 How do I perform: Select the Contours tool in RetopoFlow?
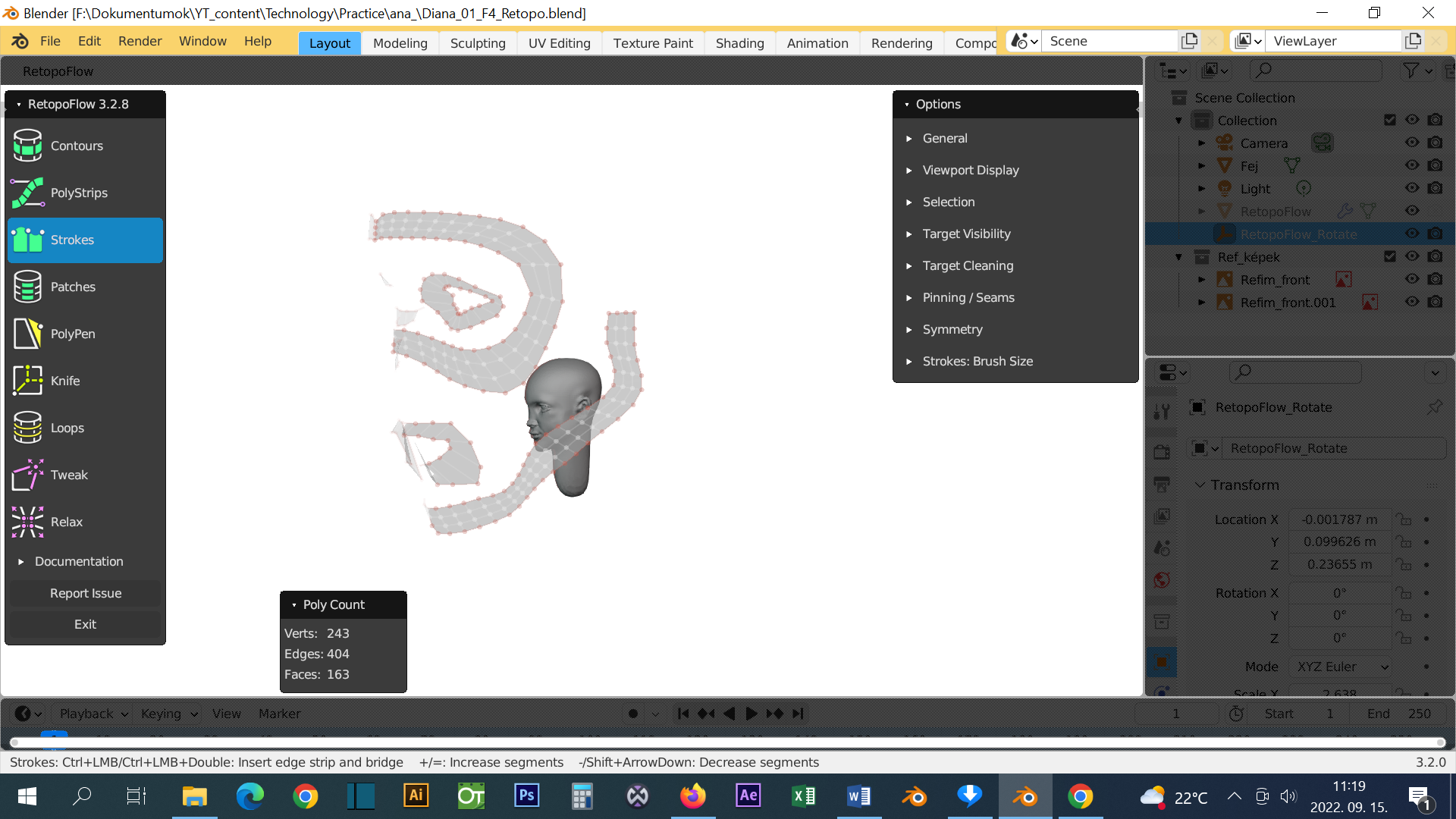point(76,146)
